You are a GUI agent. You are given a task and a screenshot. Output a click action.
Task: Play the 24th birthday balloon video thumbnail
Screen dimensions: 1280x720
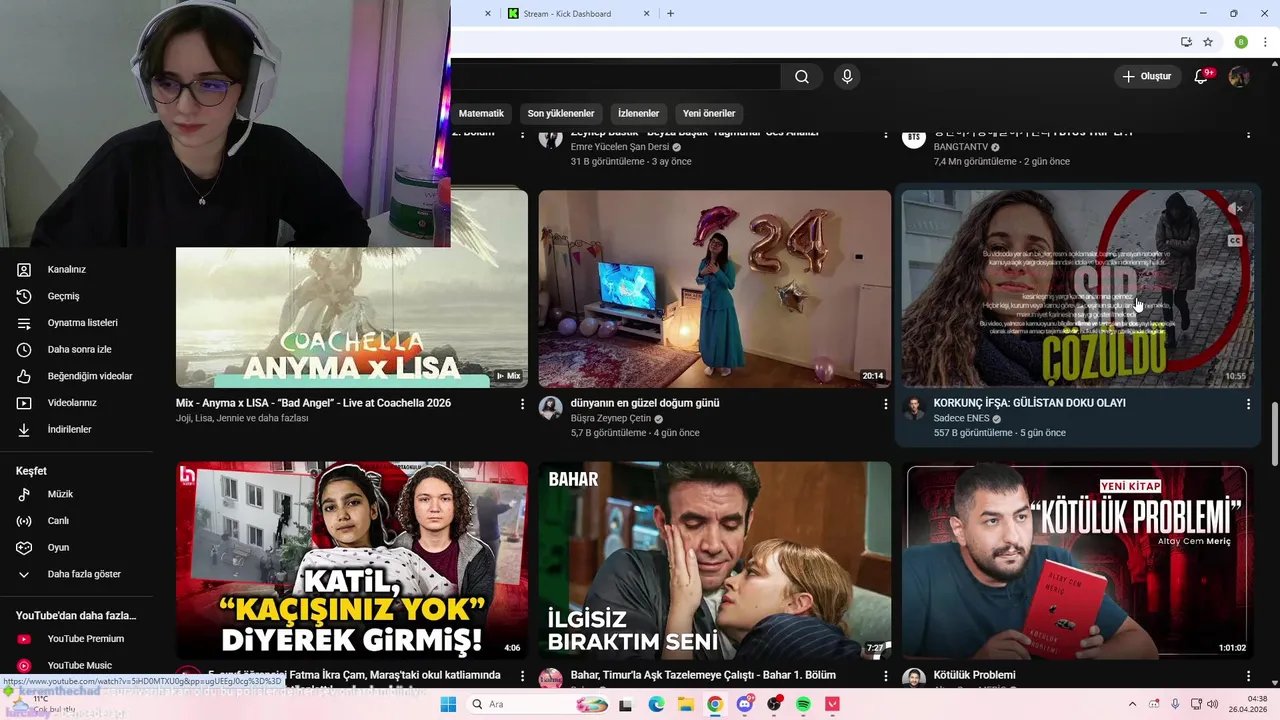point(715,289)
